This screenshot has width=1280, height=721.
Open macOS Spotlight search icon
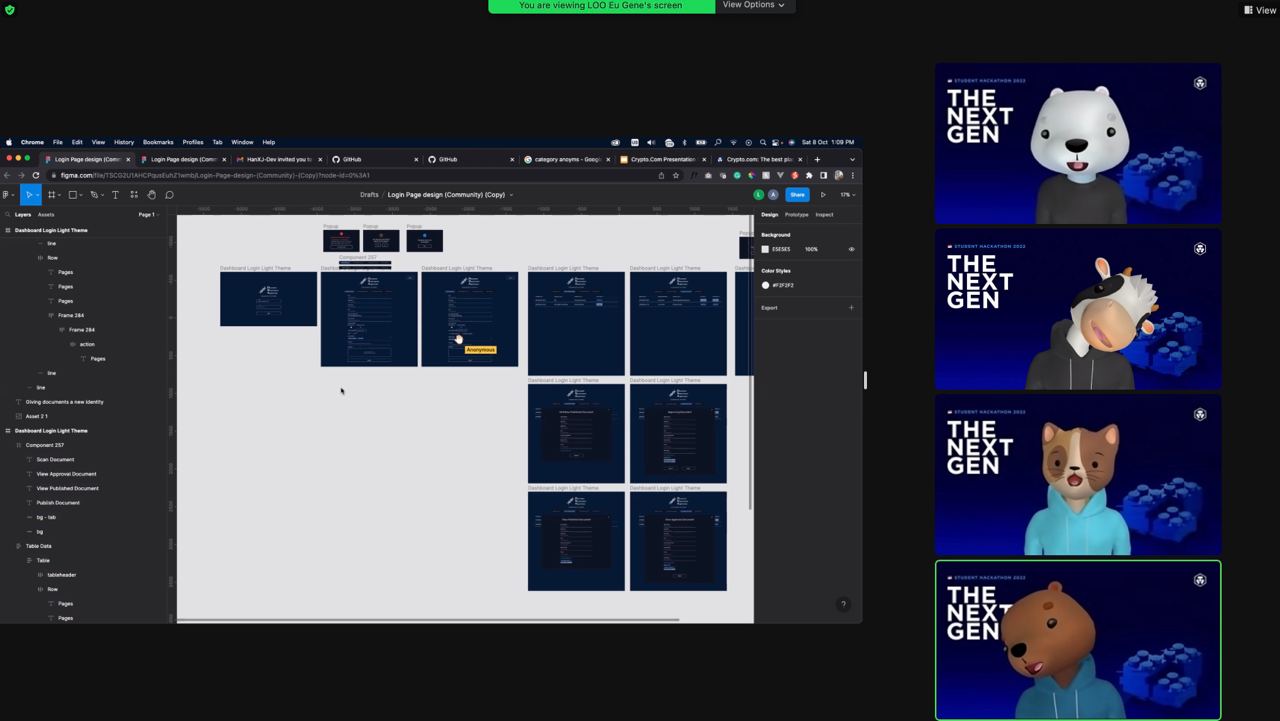[763, 142]
